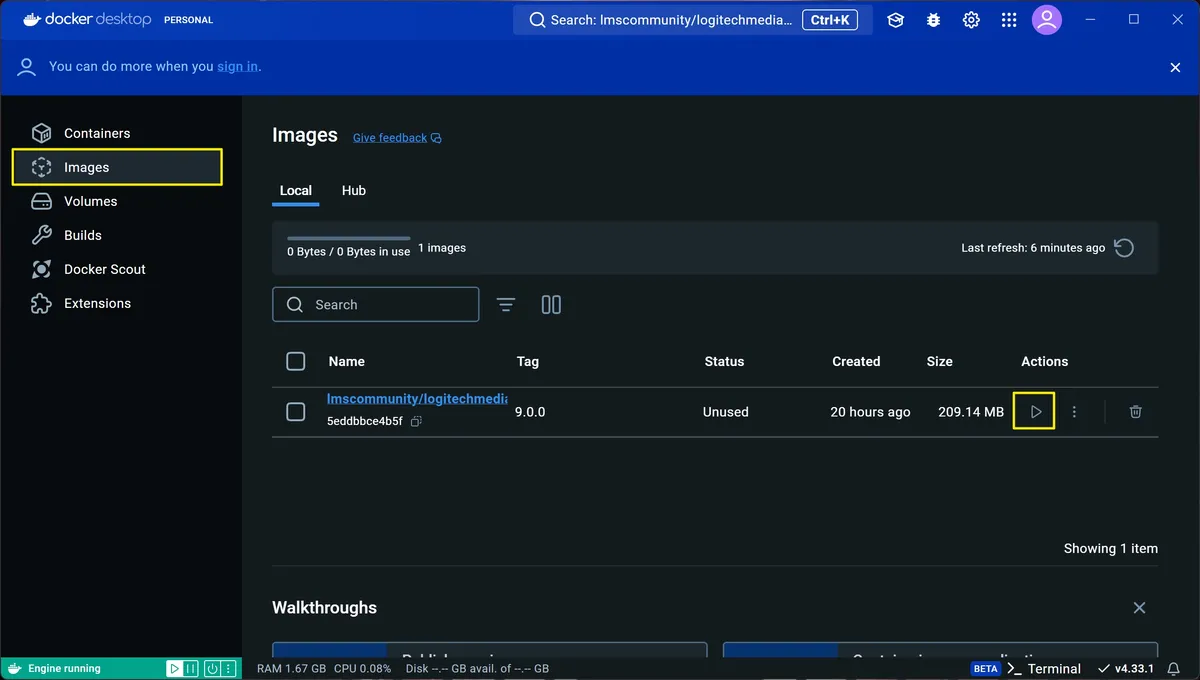
Task: Sort by the Name column header
Action: coord(347,362)
